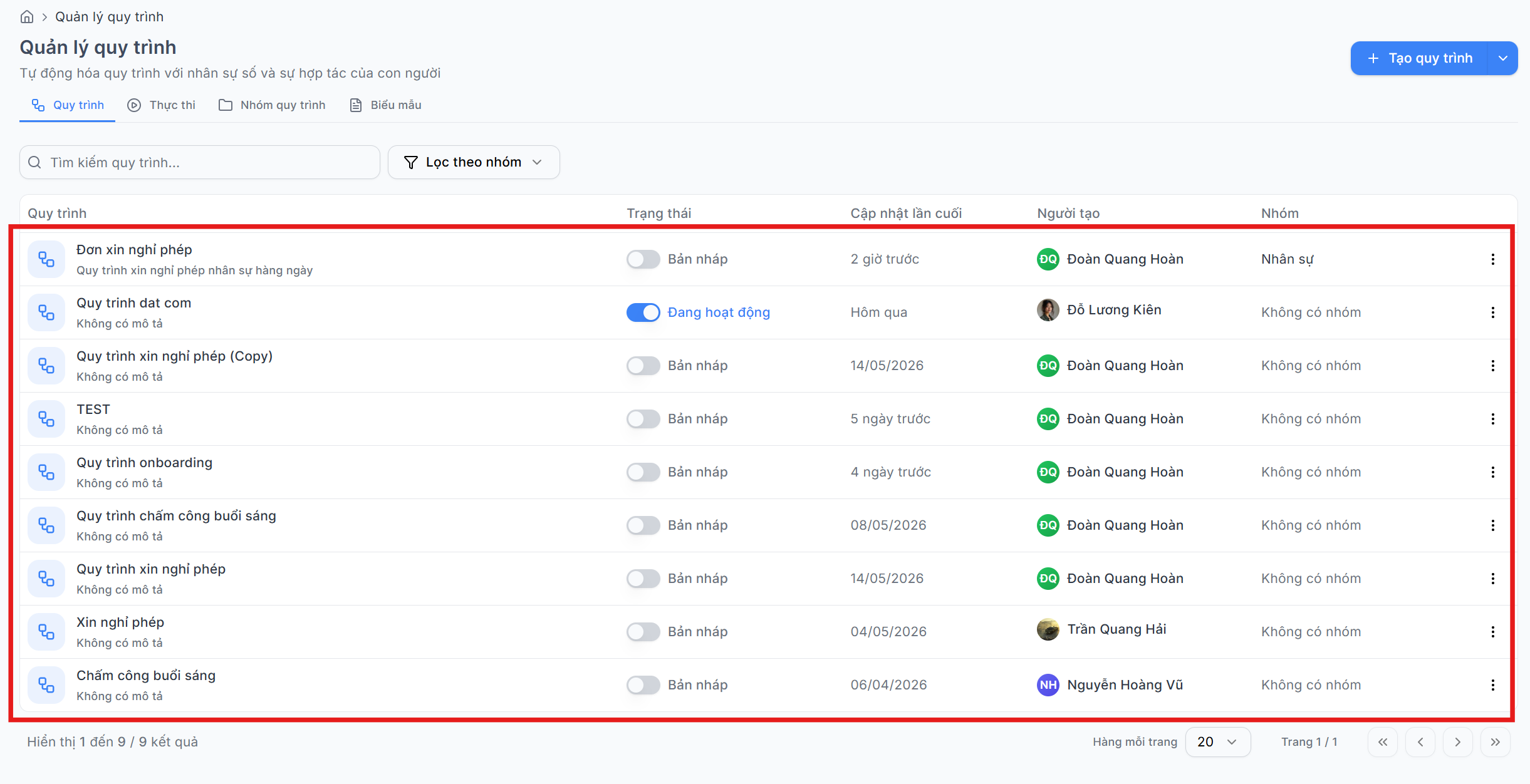Open the Biểu mẫu tab
This screenshot has height=784, width=1530.
pos(385,105)
